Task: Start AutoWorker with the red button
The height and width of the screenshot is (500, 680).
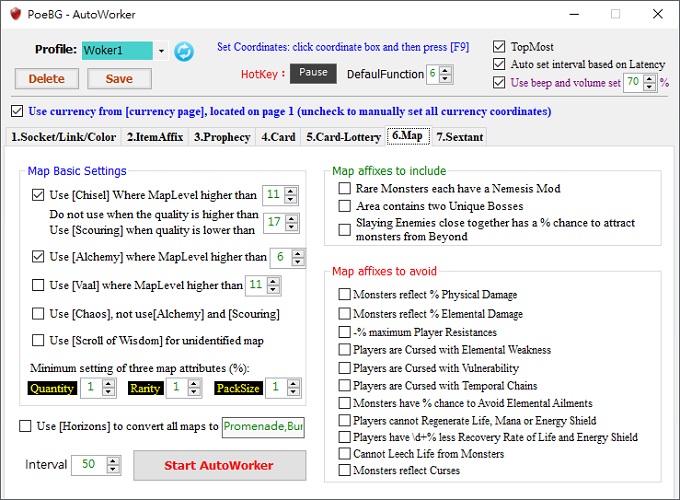Action: click(219, 465)
